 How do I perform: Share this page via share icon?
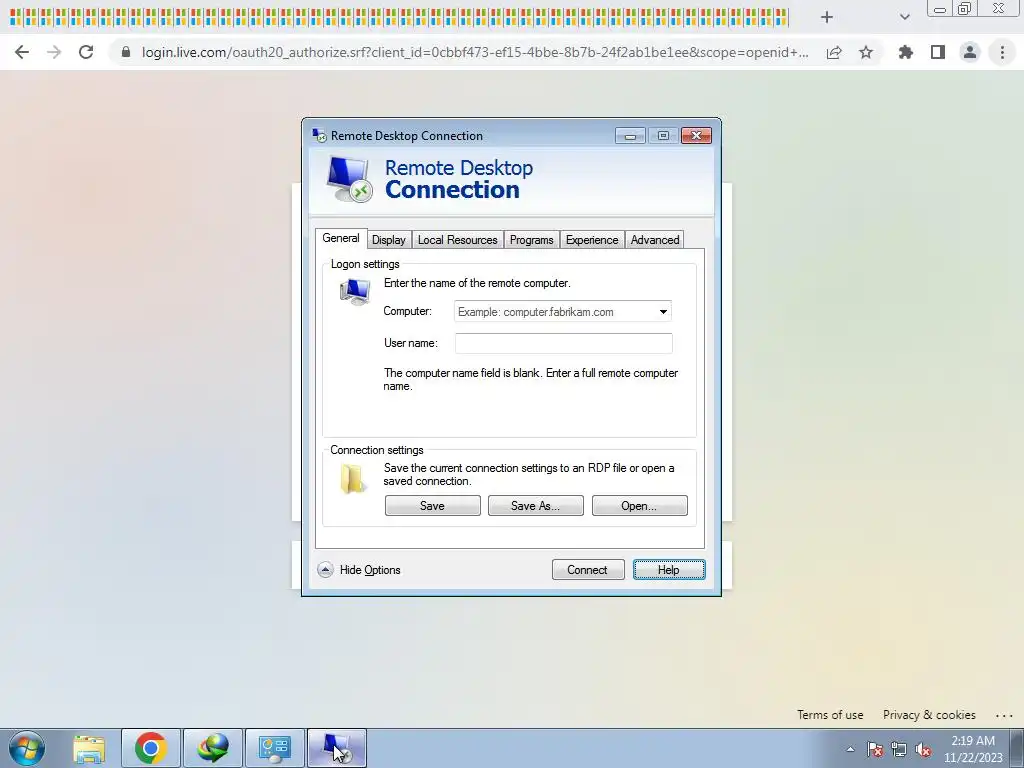coord(834,52)
